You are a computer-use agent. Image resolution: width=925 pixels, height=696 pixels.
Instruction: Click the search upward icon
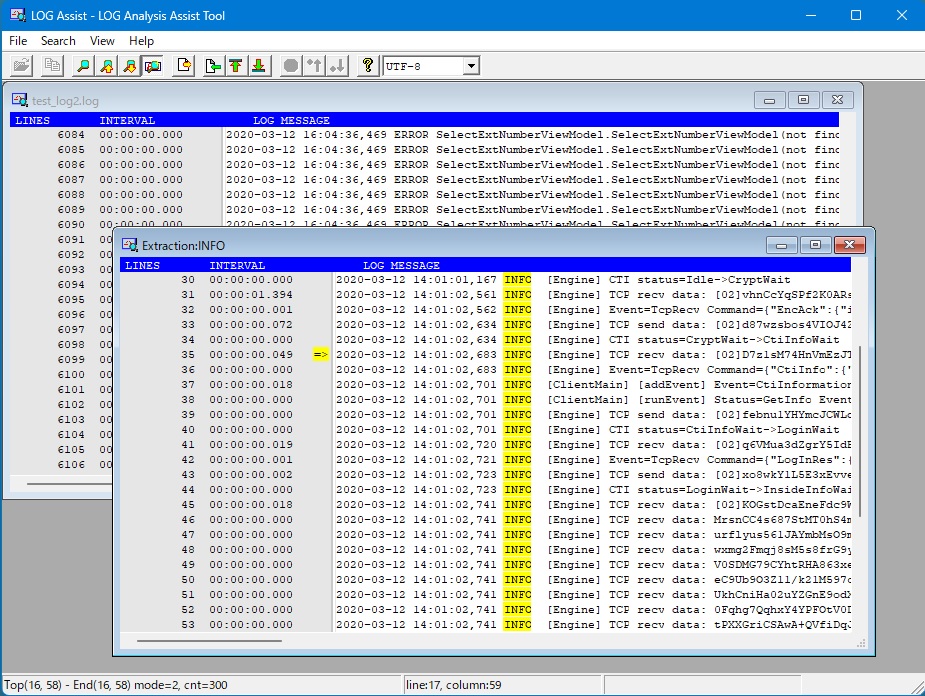point(107,66)
